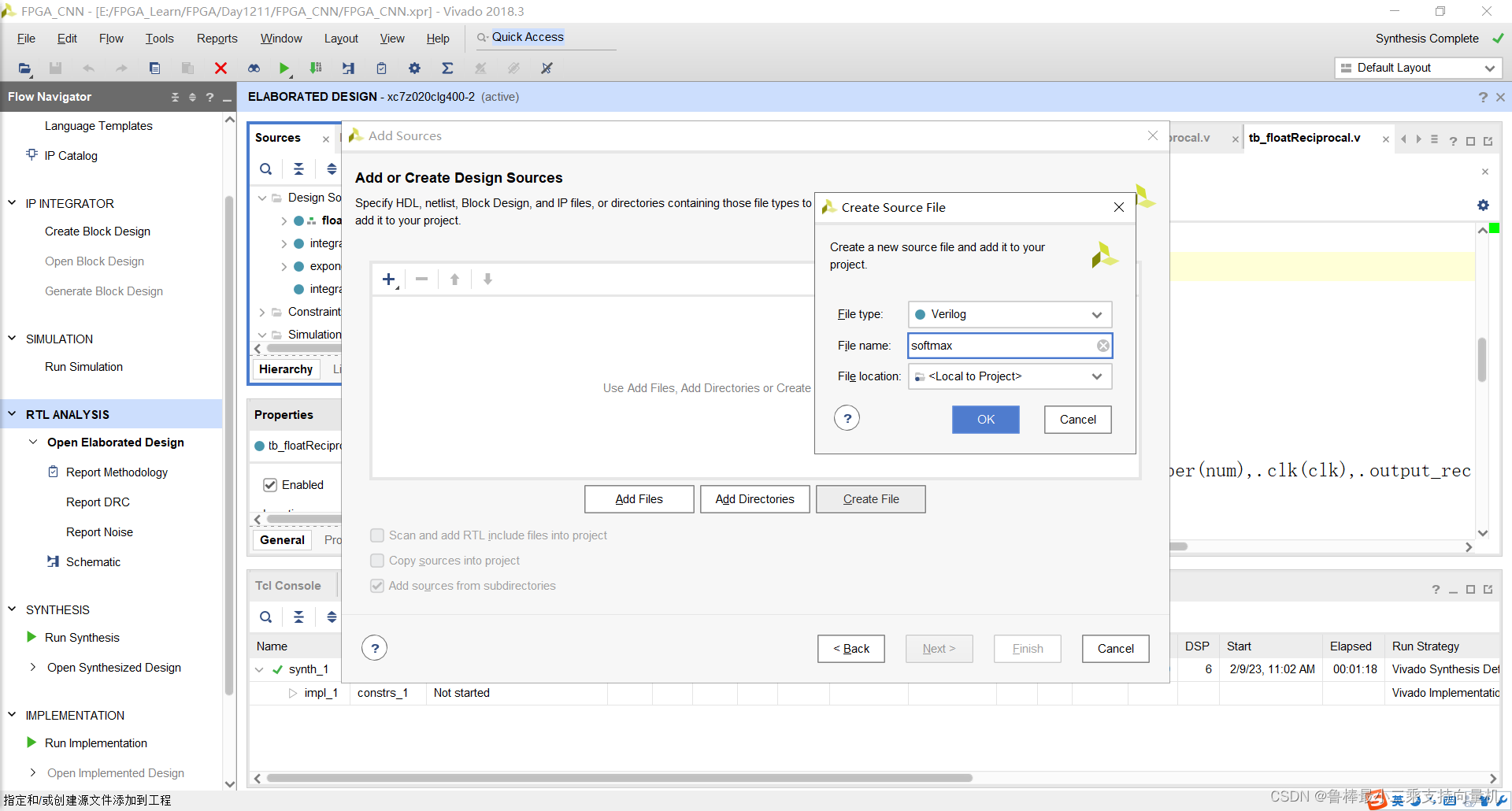Click the Sources panel collapse all icon
The width and height of the screenshot is (1512, 811).
(x=298, y=169)
